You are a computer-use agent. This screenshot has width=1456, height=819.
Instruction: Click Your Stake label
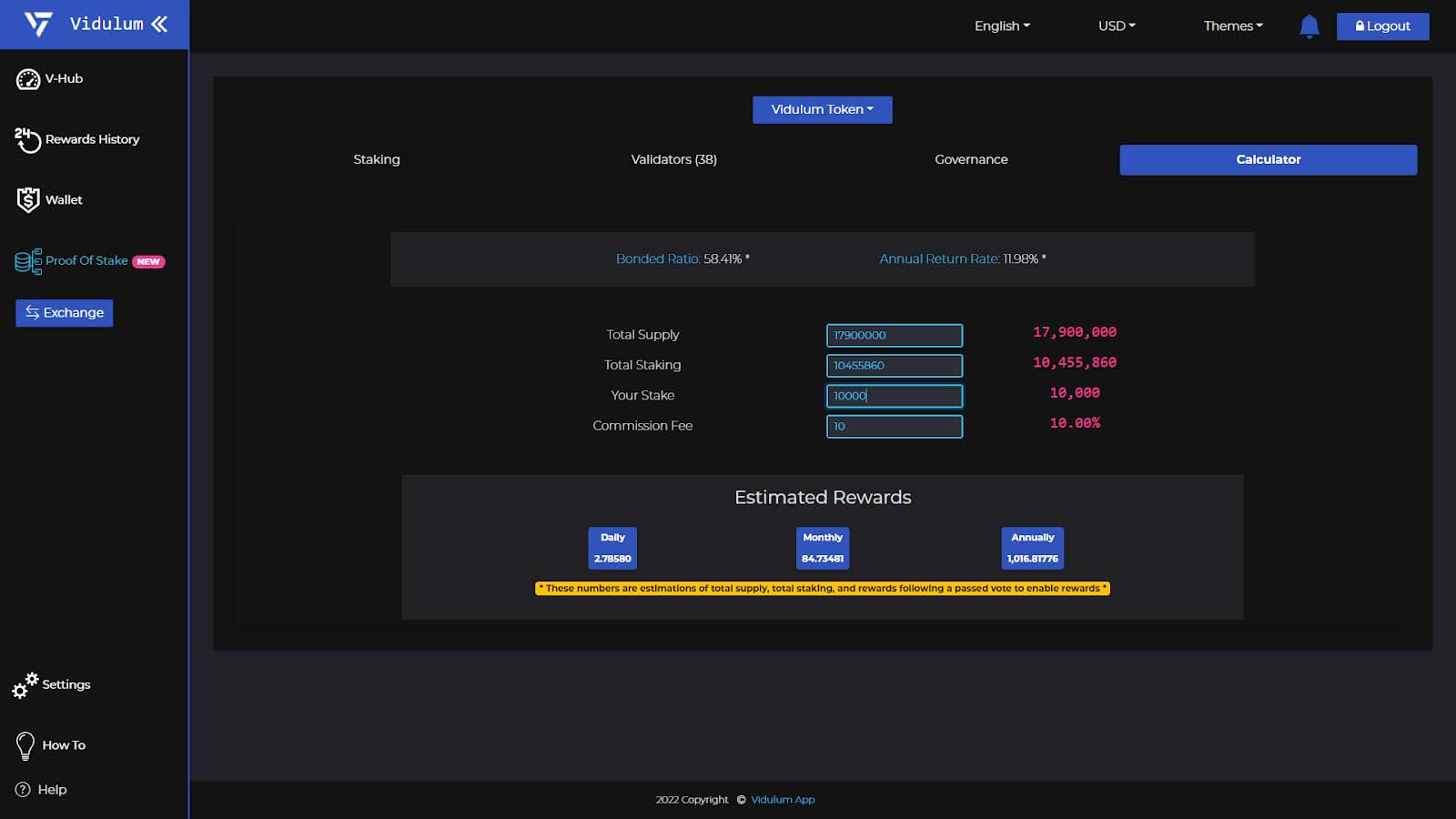tap(642, 395)
